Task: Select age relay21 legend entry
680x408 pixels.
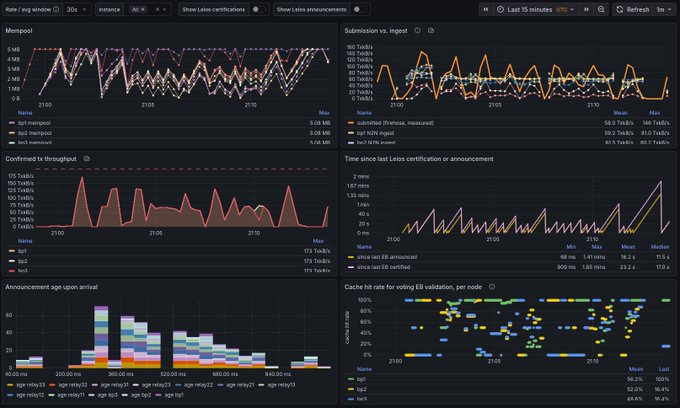Action: pos(240,385)
